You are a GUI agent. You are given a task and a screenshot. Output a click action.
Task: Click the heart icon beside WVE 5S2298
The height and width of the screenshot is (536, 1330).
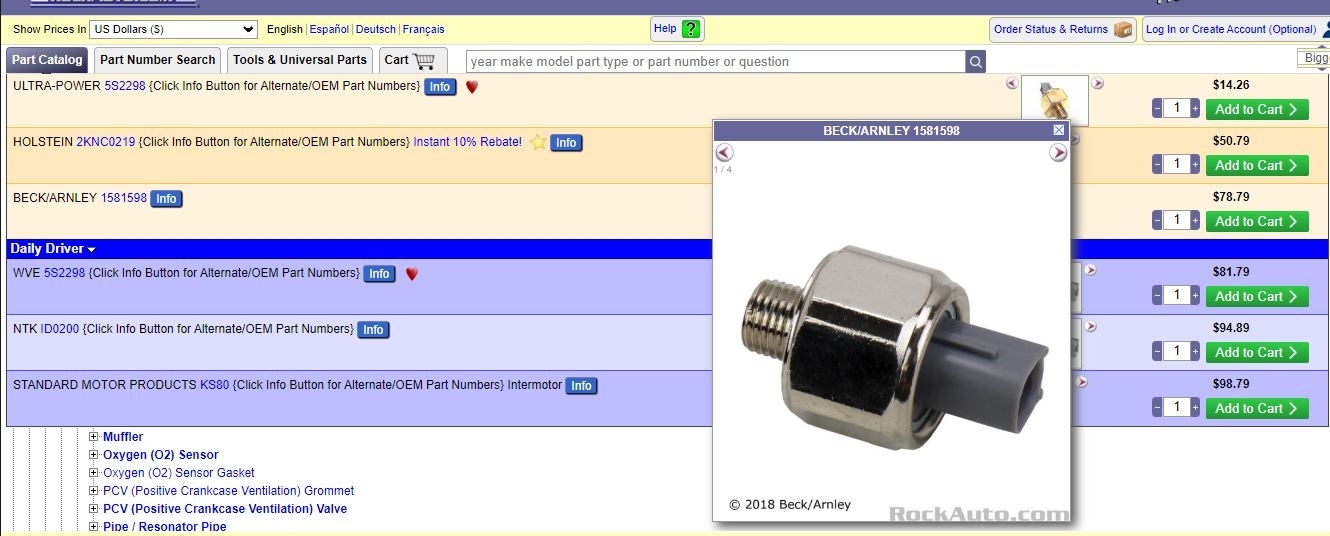click(x=411, y=274)
